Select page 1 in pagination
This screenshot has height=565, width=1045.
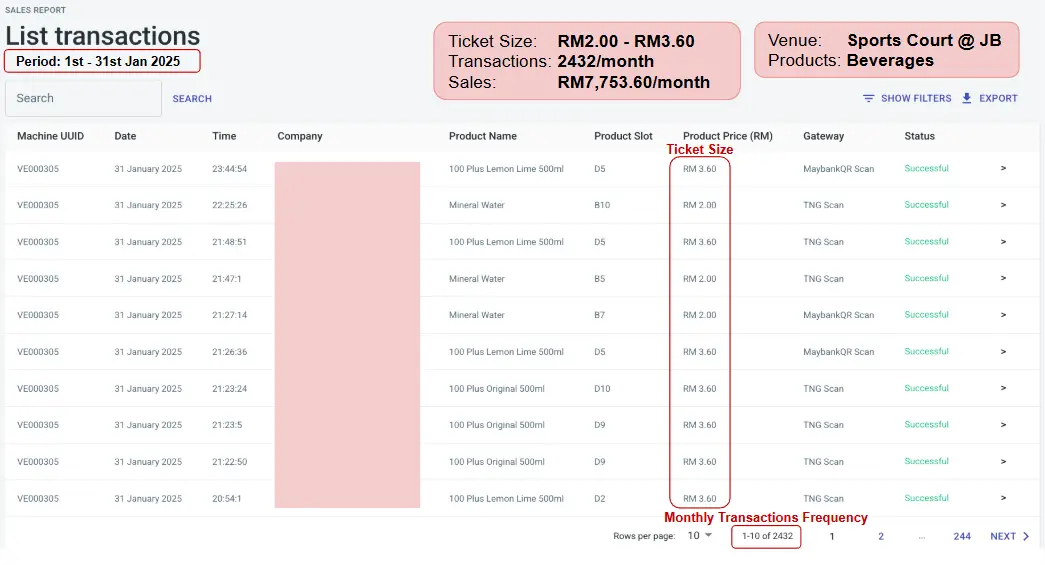pyautogui.click(x=832, y=537)
